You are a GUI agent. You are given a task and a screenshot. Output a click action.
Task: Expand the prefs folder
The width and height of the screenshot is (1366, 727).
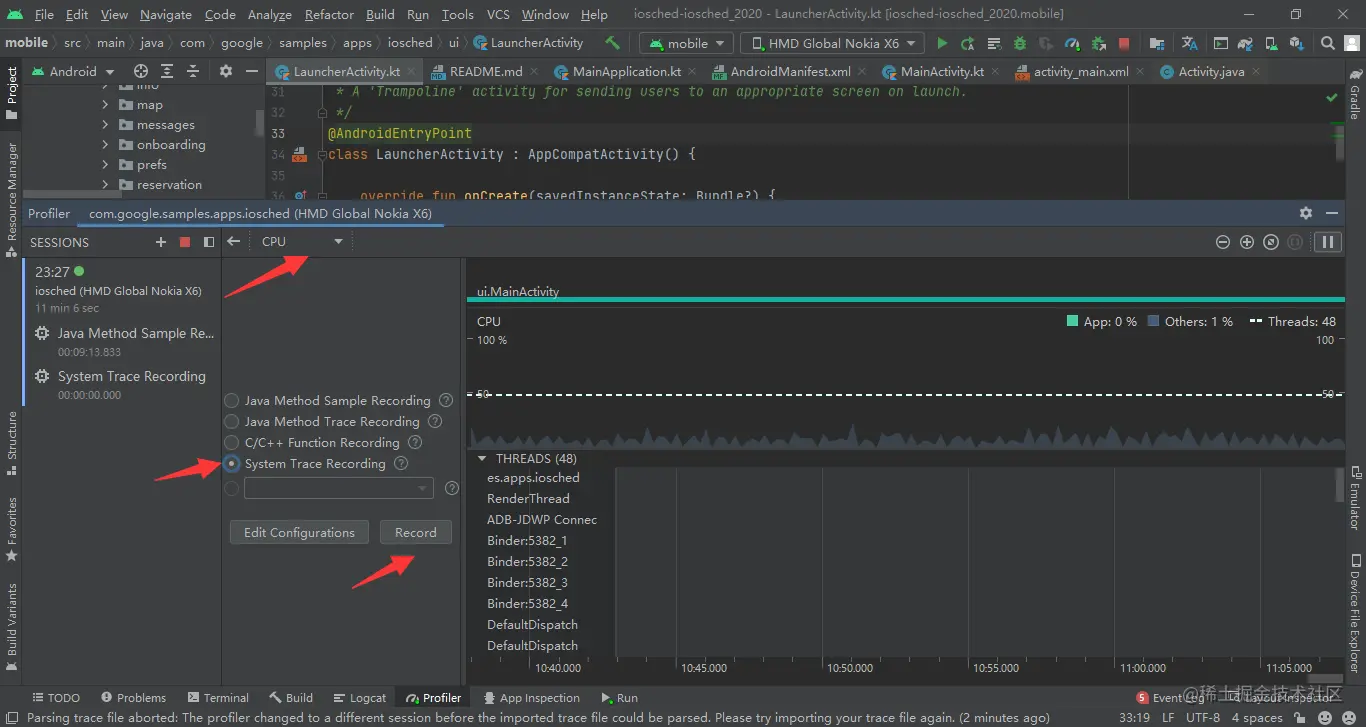point(105,165)
